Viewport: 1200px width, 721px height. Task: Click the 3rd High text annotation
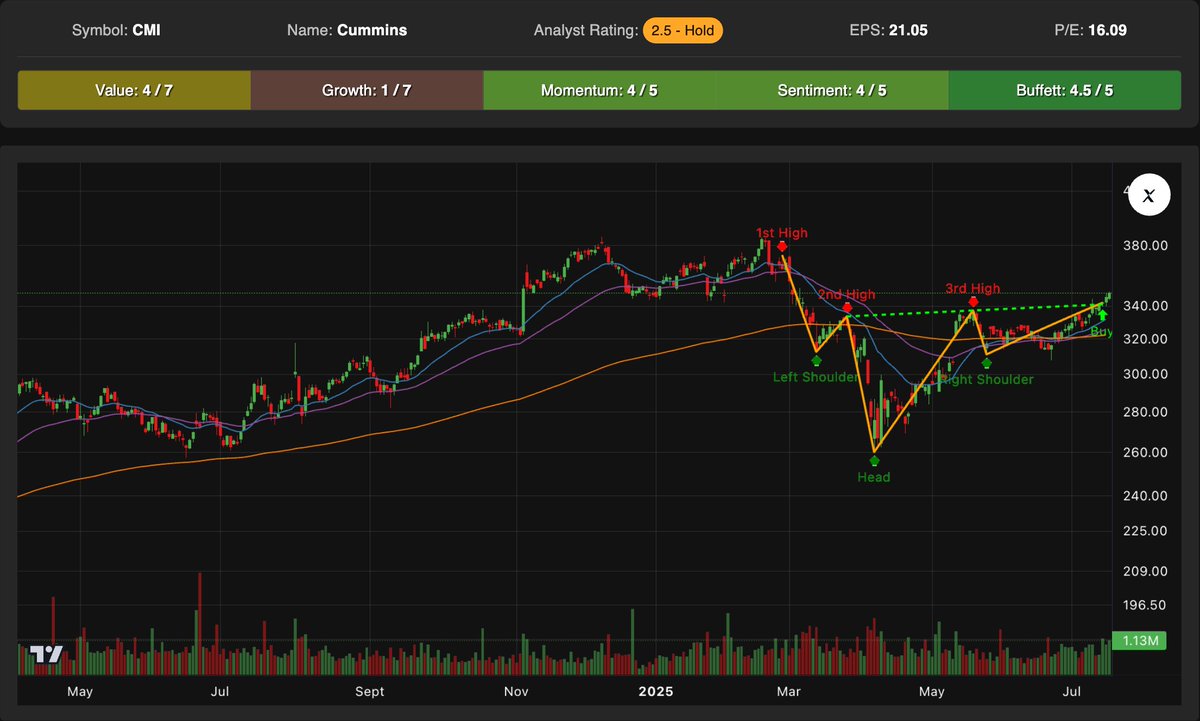point(973,289)
